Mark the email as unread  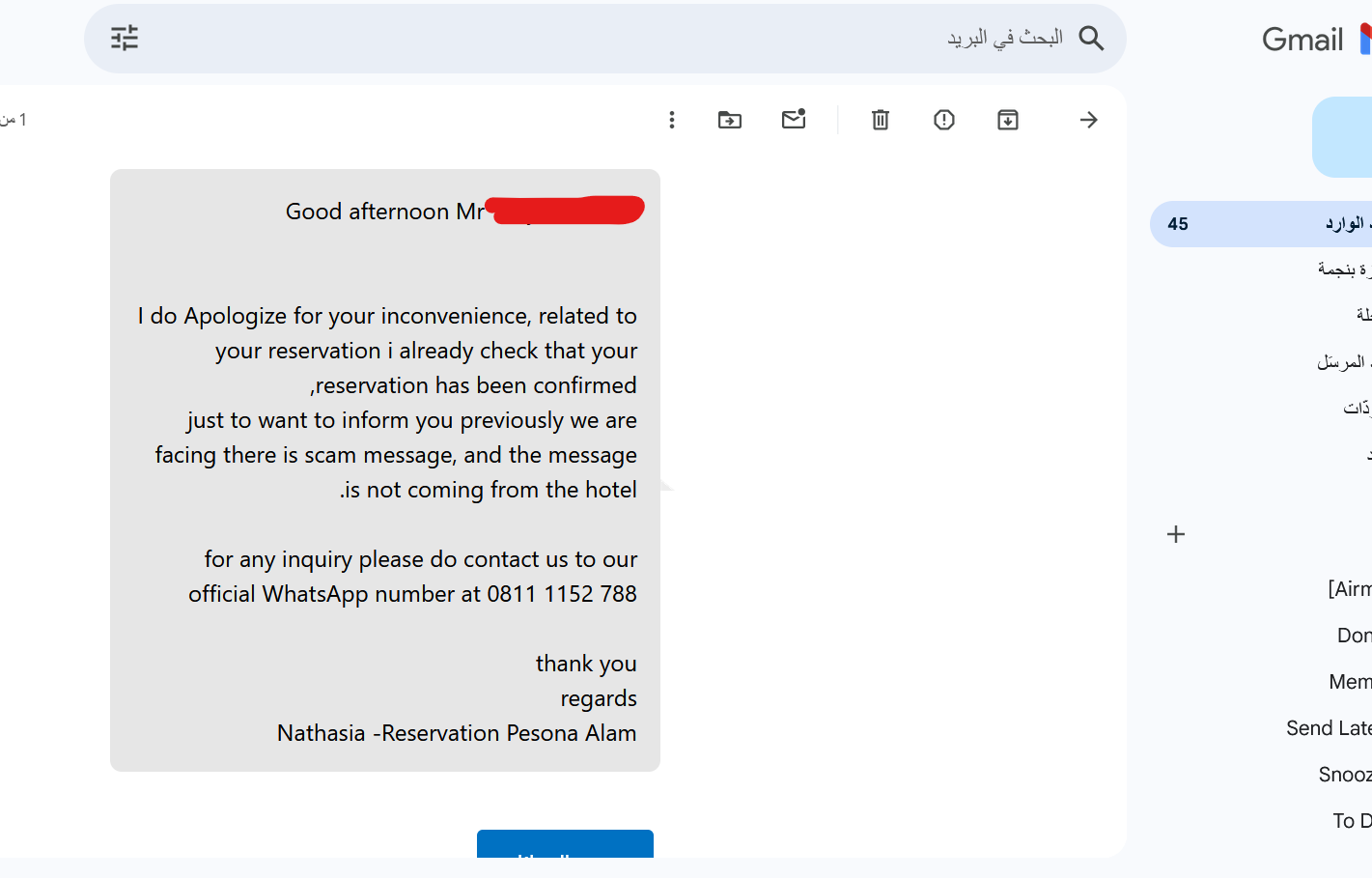coord(794,119)
